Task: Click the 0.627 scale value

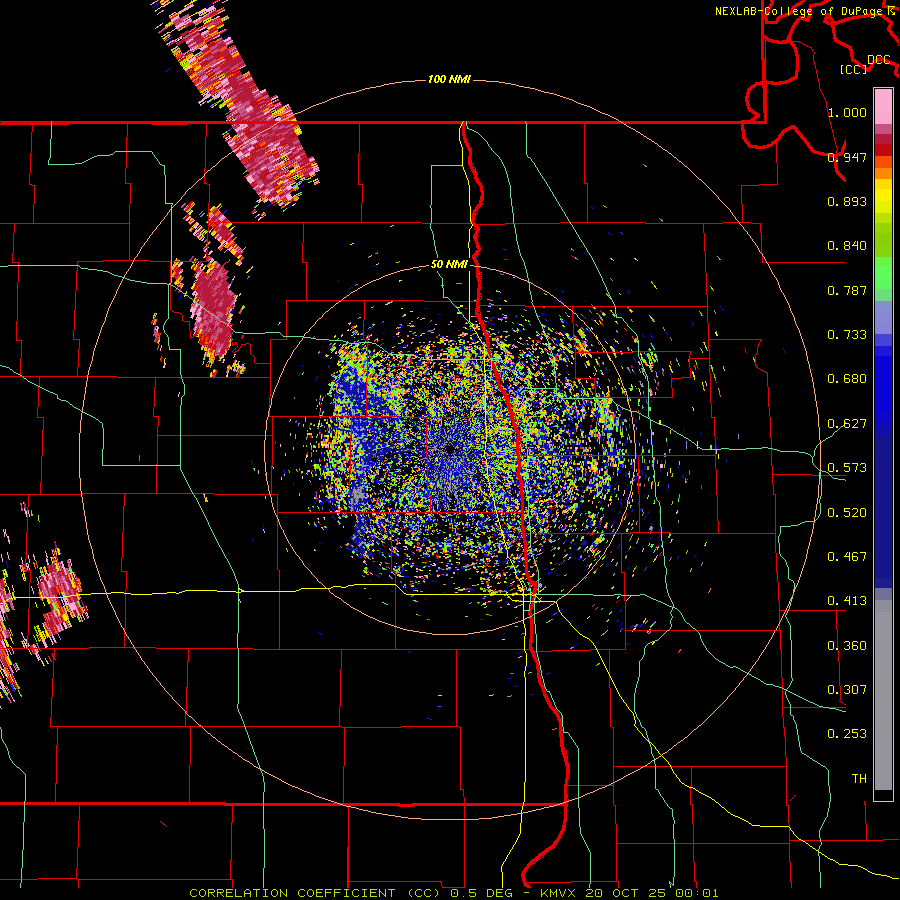Action: [847, 424]
